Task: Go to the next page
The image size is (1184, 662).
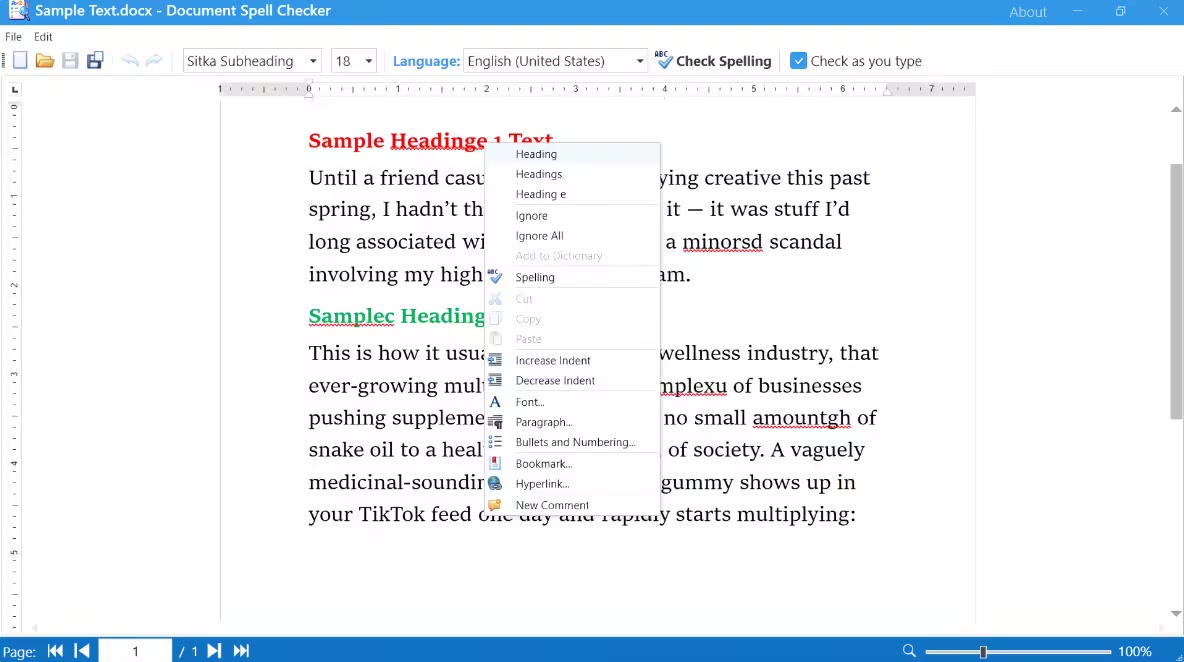Action: click(x=214, y=651)
